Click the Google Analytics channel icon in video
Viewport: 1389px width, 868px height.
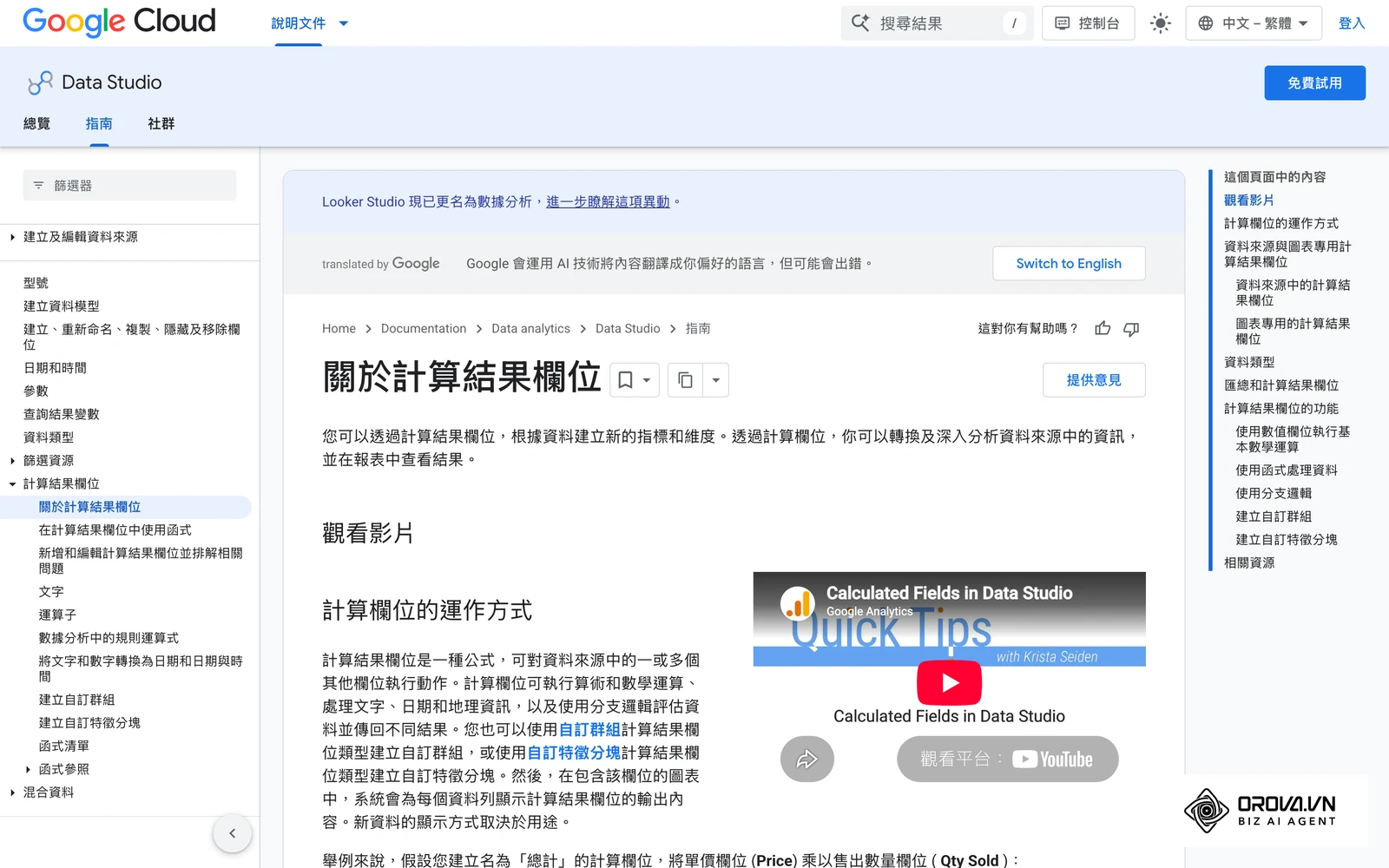coord(797,603)
